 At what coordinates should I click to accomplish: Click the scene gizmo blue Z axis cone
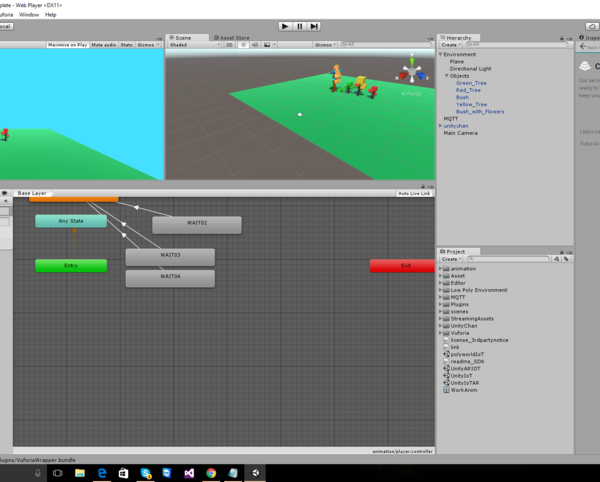421,76
